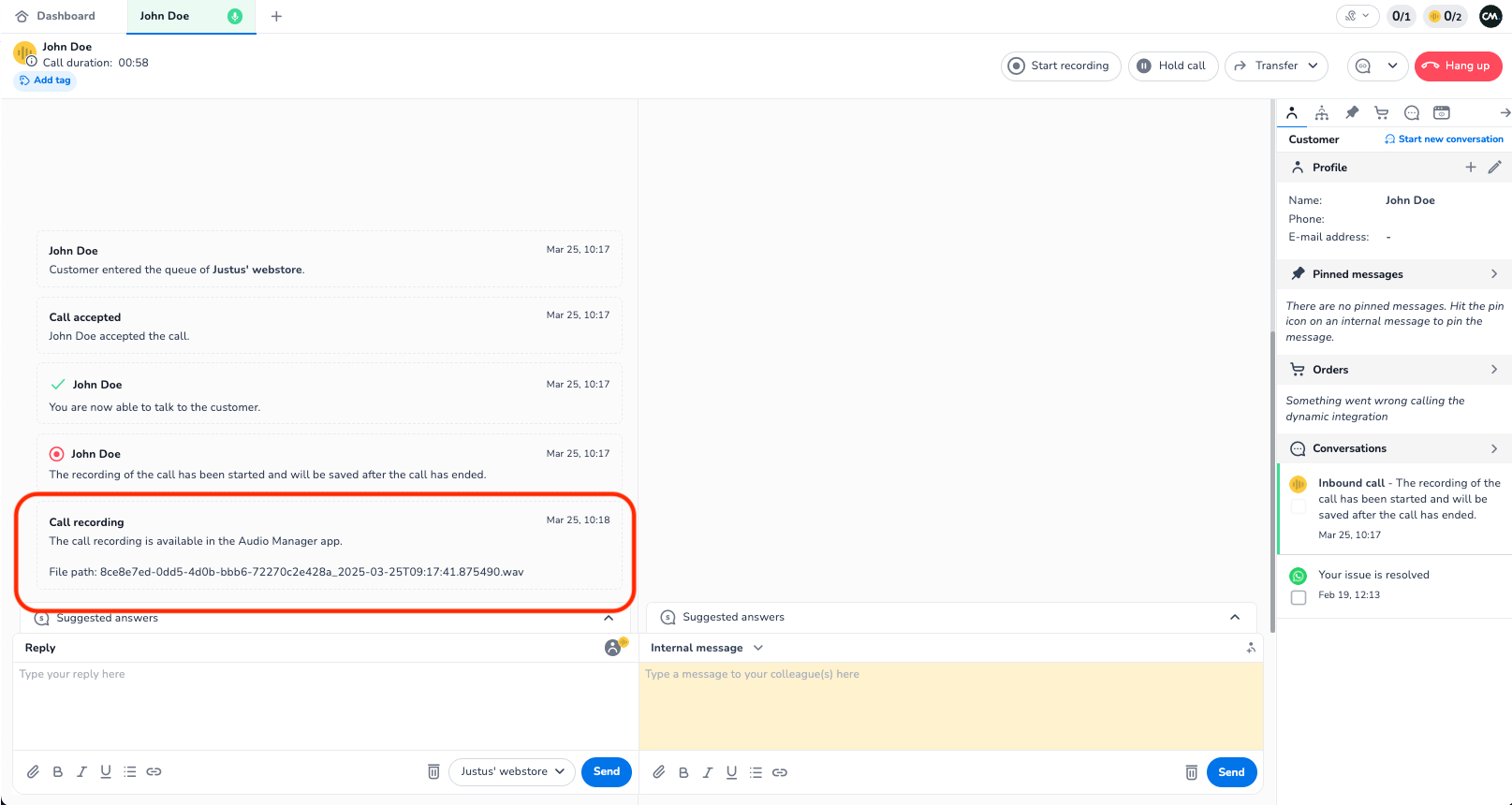Open the CM account avatar

pyautogui.click(x=1490, y=16)
